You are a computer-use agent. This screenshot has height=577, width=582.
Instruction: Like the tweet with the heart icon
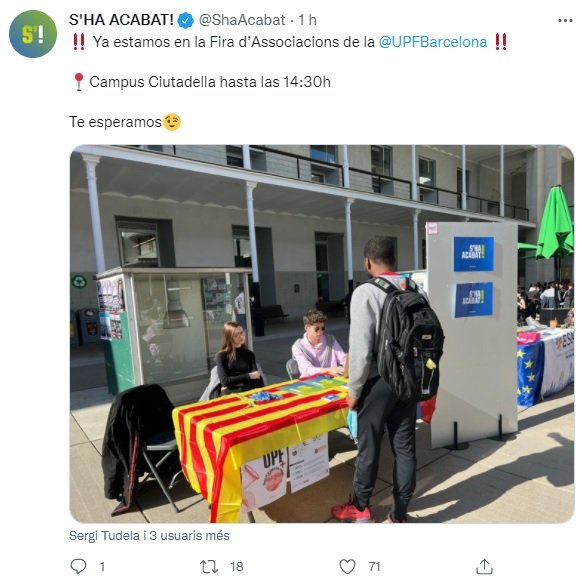[x=347, y=566]
